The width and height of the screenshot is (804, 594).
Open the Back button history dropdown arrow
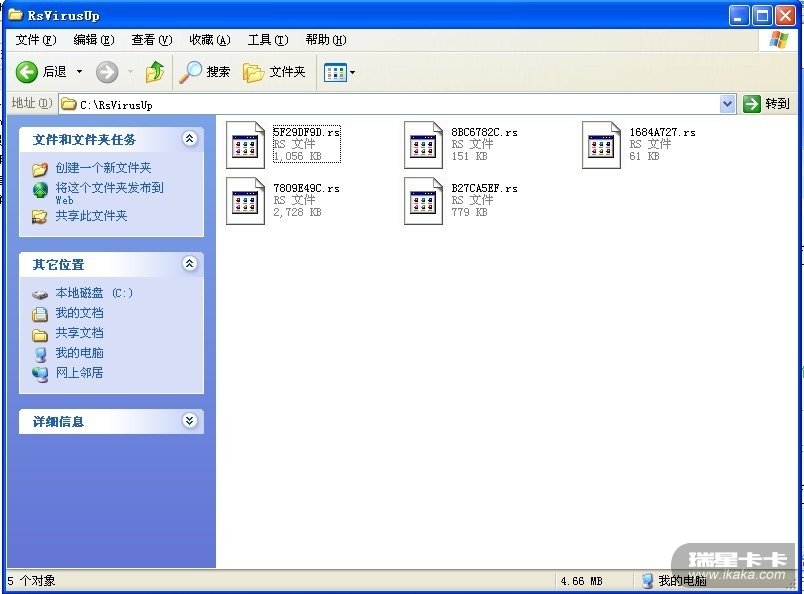[x=79, y=72]
